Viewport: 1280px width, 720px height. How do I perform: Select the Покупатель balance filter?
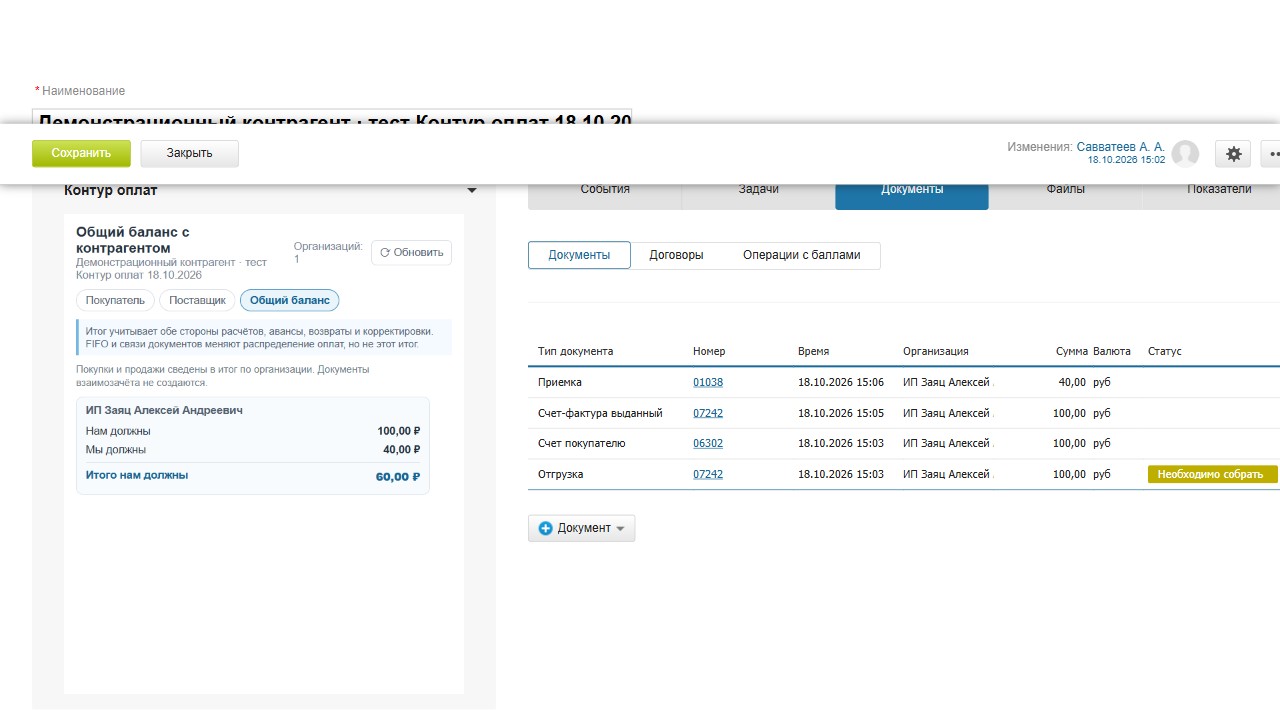[115, 300]
